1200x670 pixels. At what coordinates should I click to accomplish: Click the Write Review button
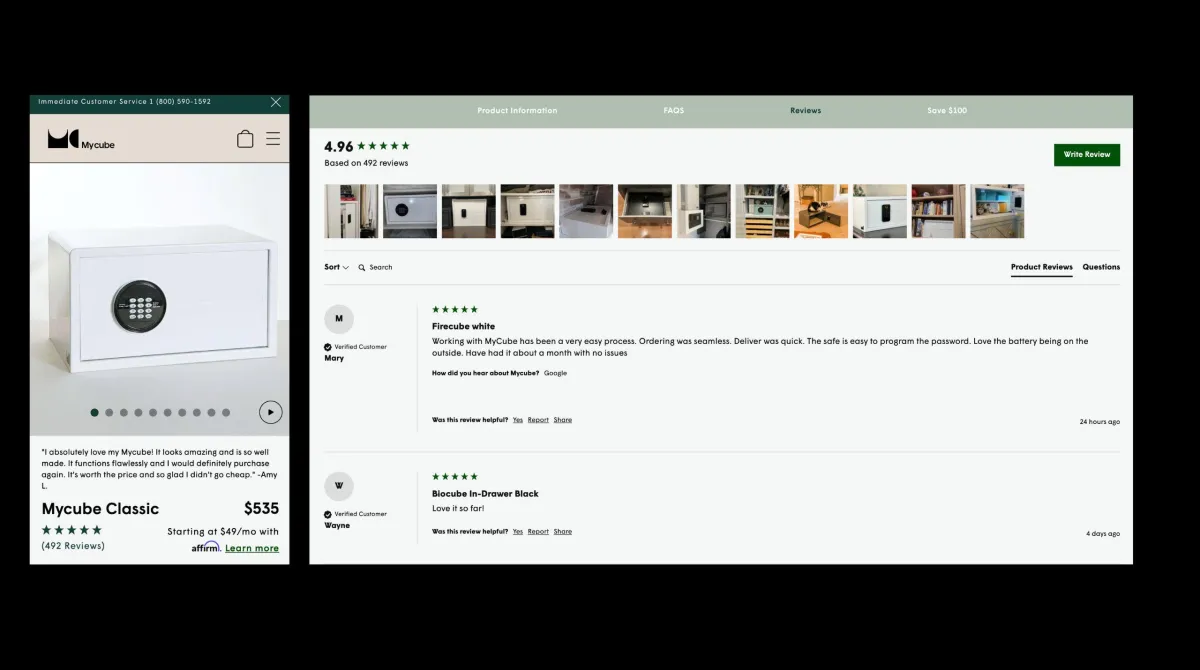(1087, 155)
